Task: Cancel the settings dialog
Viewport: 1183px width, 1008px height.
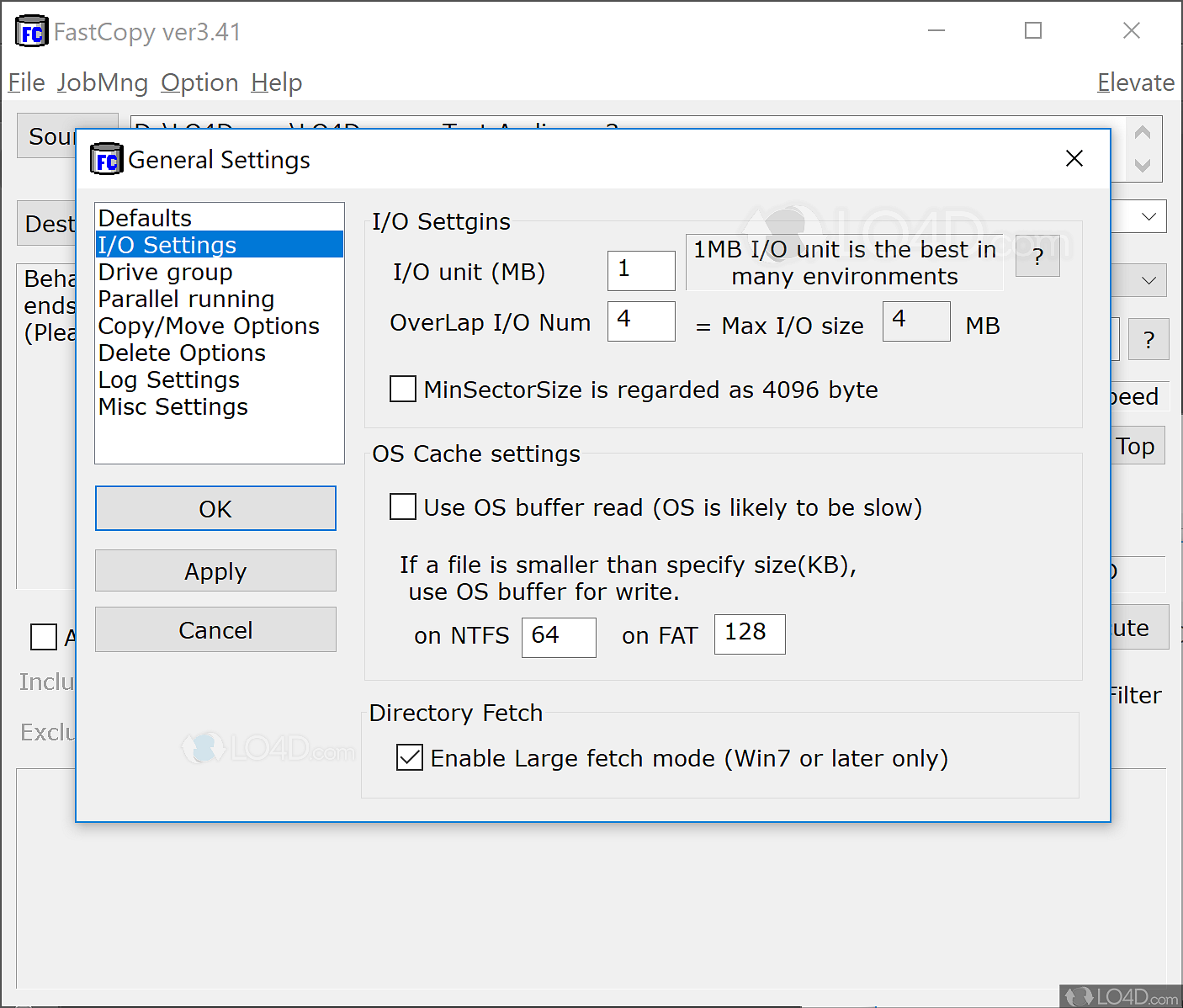Action: 215,630
